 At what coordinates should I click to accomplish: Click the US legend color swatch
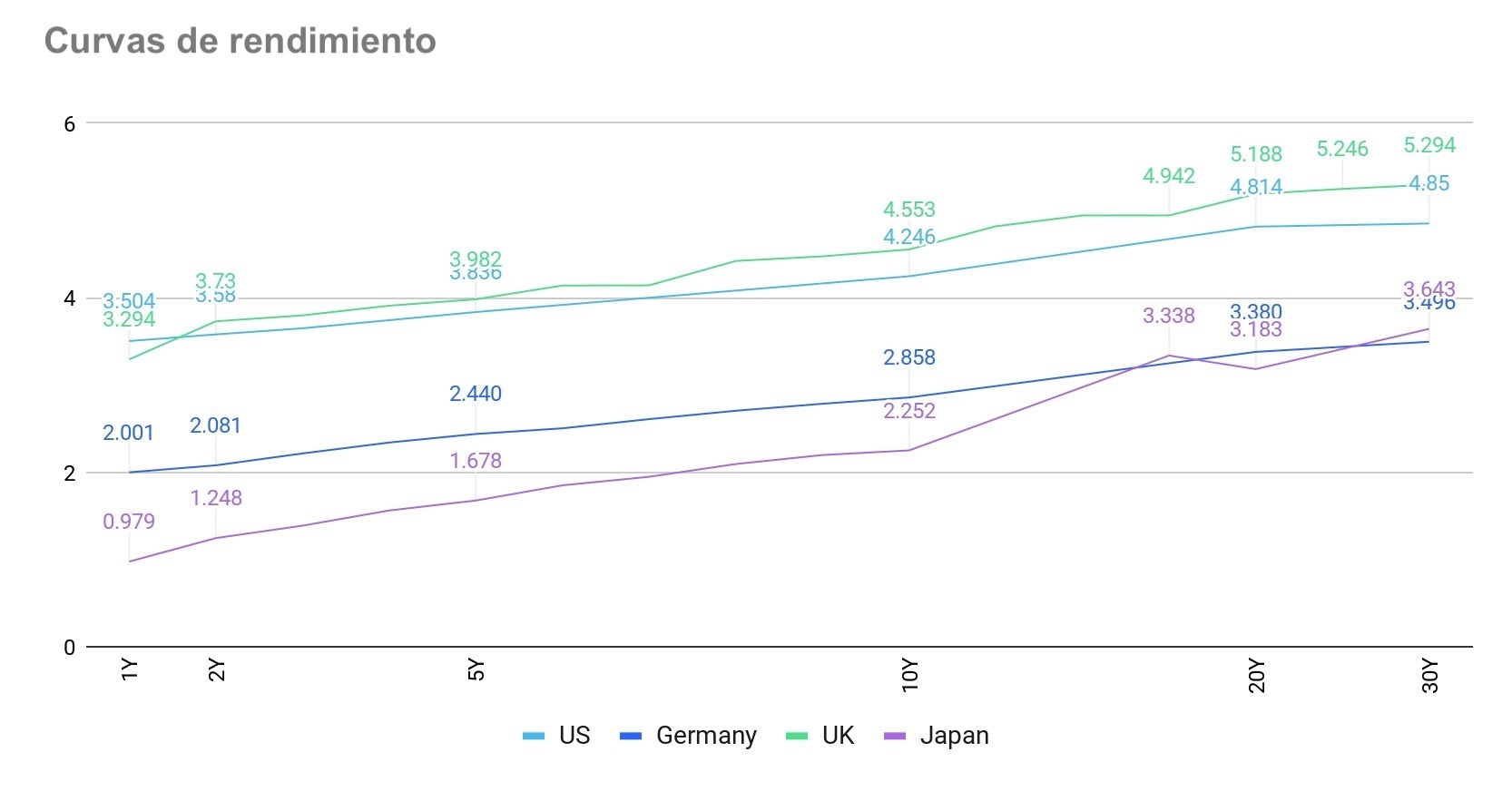click(534, 736)
